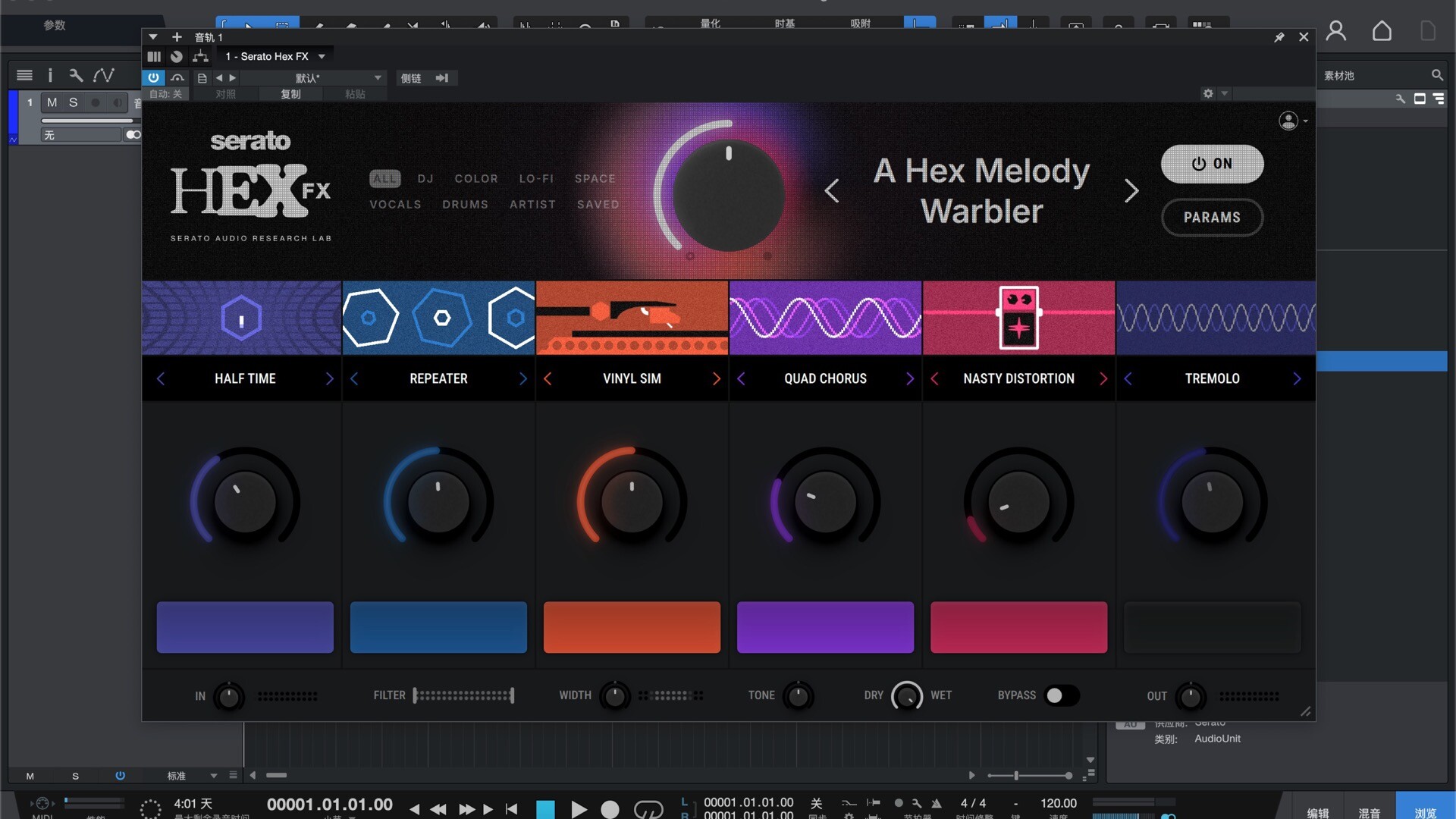Open the 默认 preset dropdown
Screen dimensions: 1456x819
[x=312, y=77]
